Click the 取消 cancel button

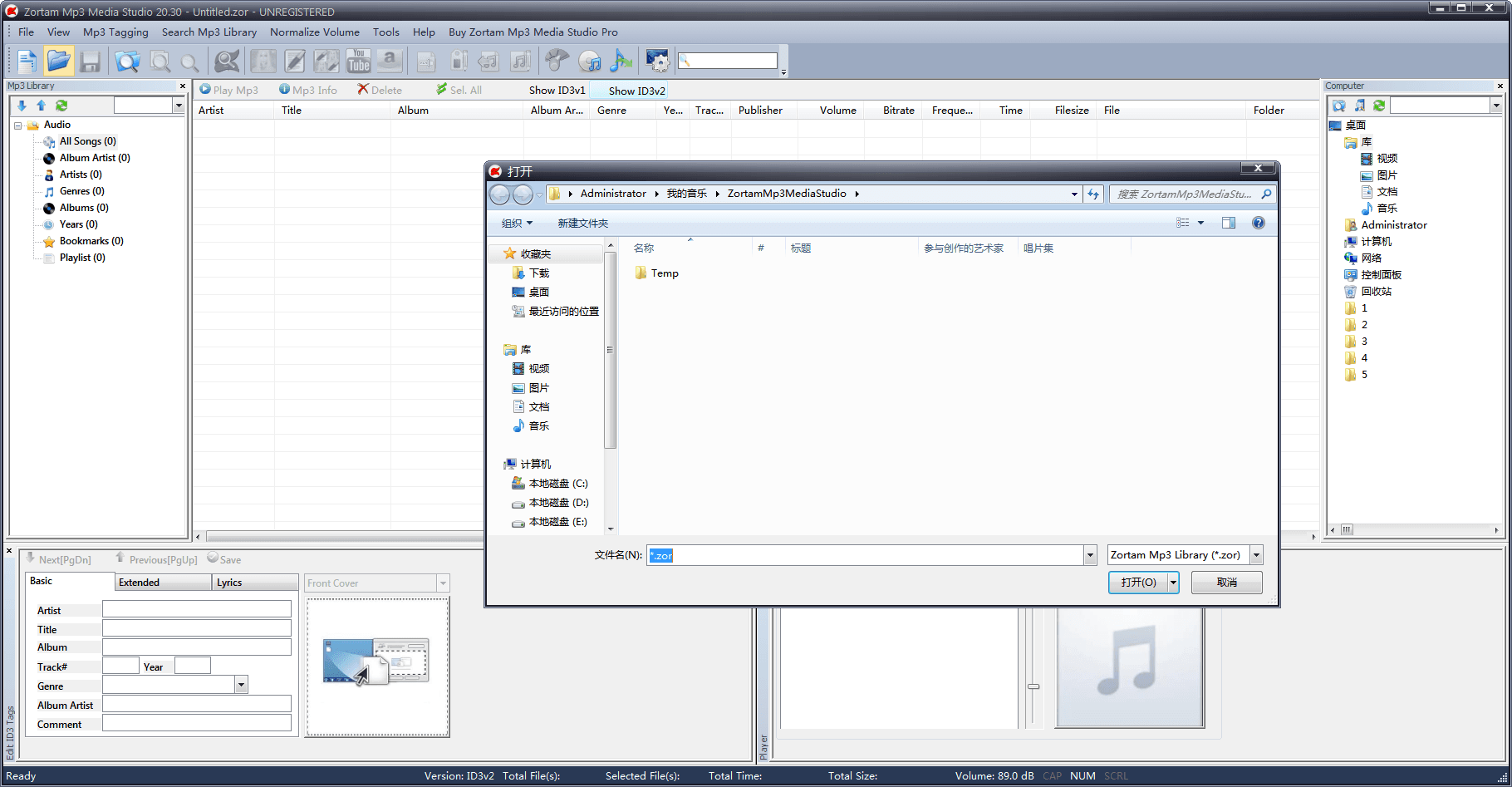(1227, 583)
